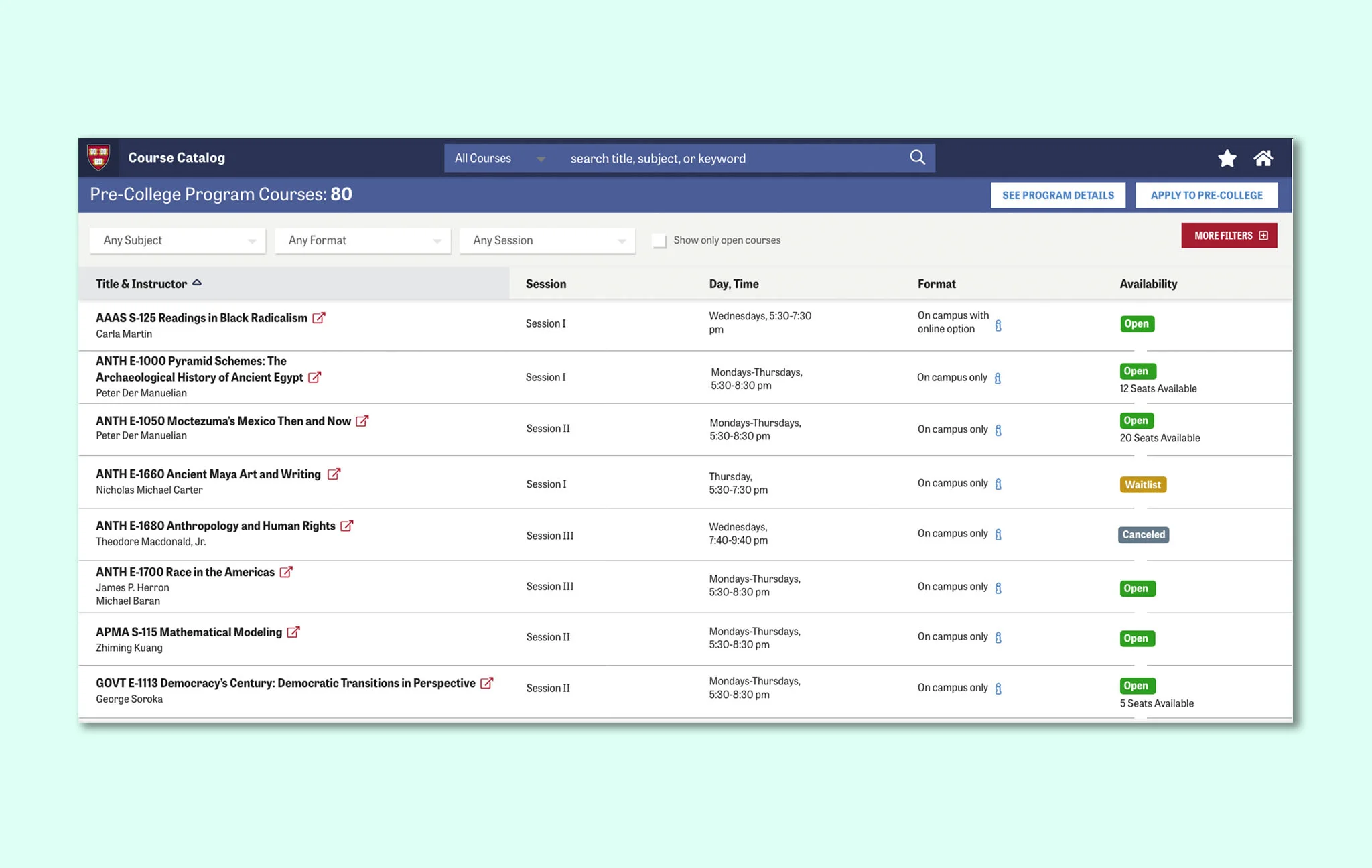The width and height of the screenshot is (1372, 868).
Task: Click the search magnifier icon
Action: tap(917, 157)
